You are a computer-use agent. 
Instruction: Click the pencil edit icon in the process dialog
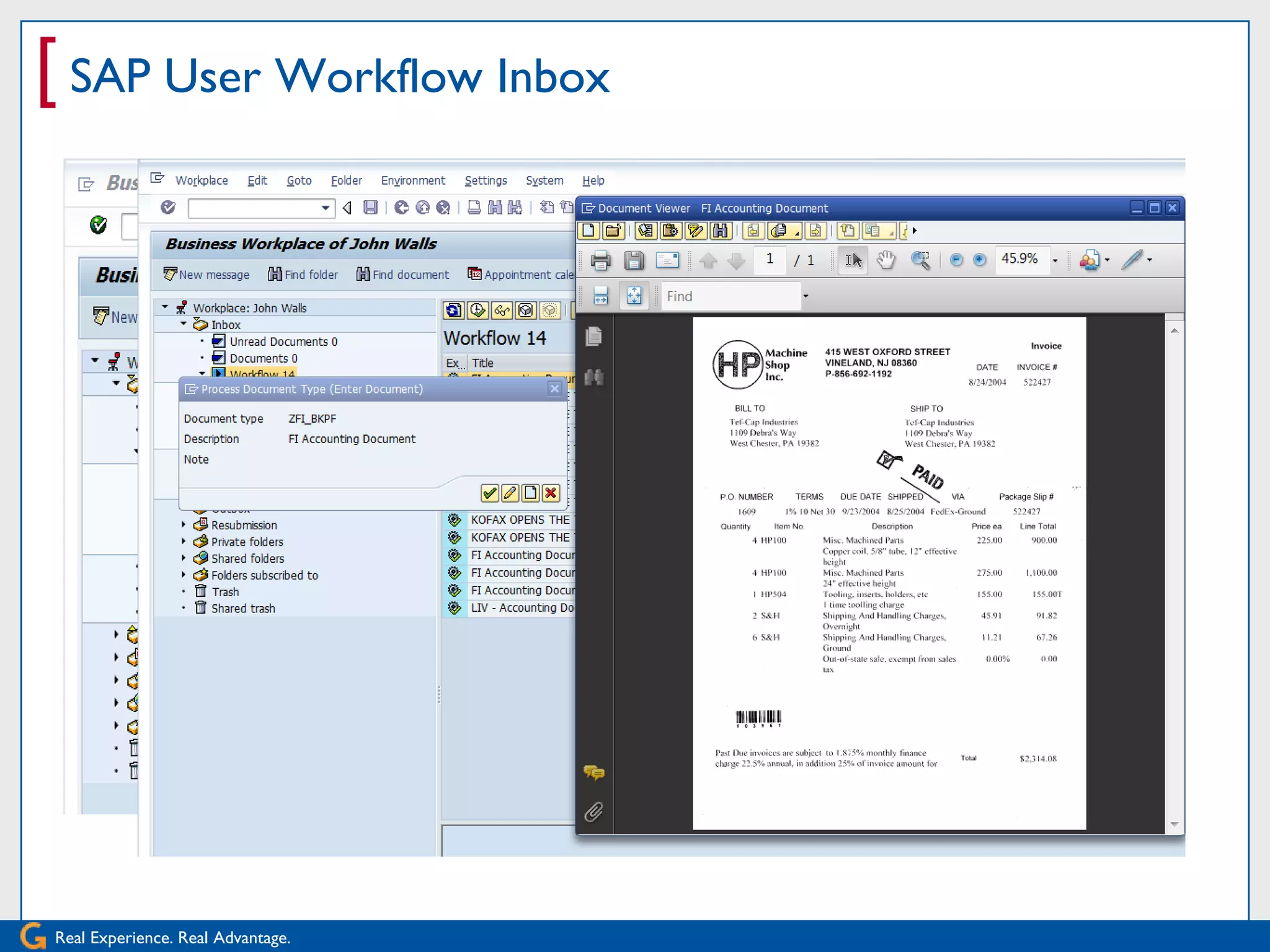point(510,493)
